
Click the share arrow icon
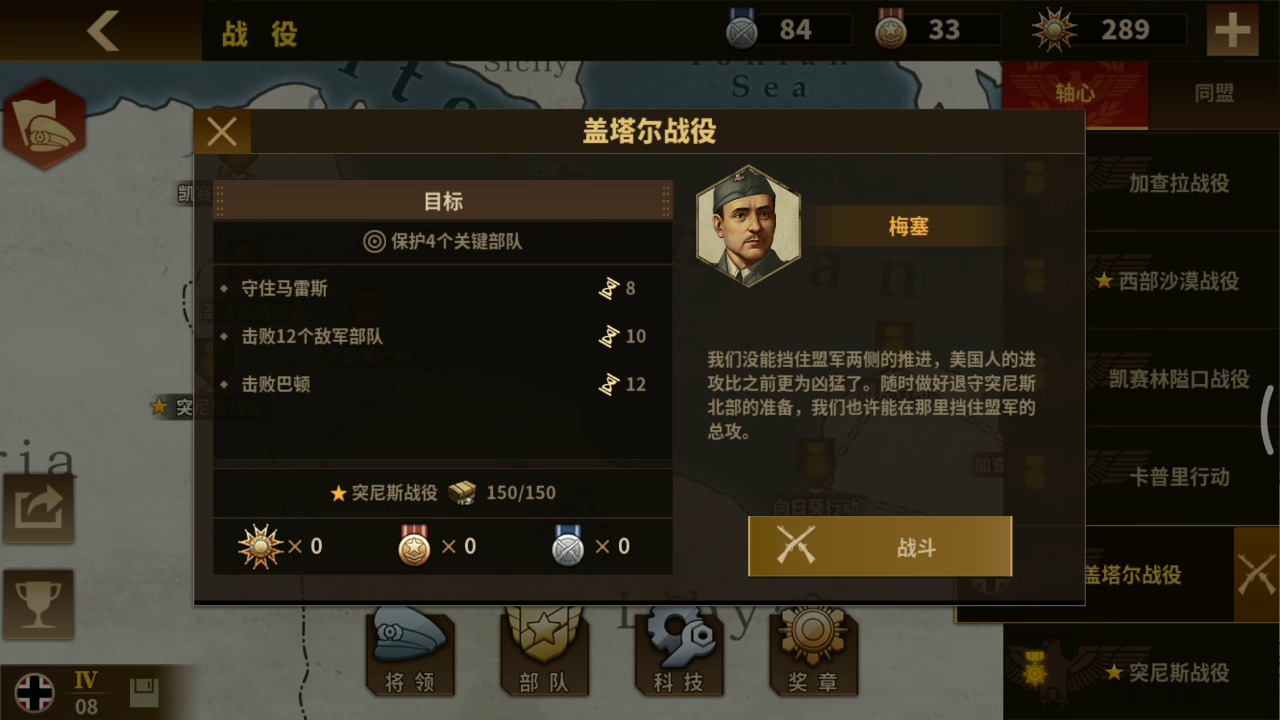(x=38, y=508)
